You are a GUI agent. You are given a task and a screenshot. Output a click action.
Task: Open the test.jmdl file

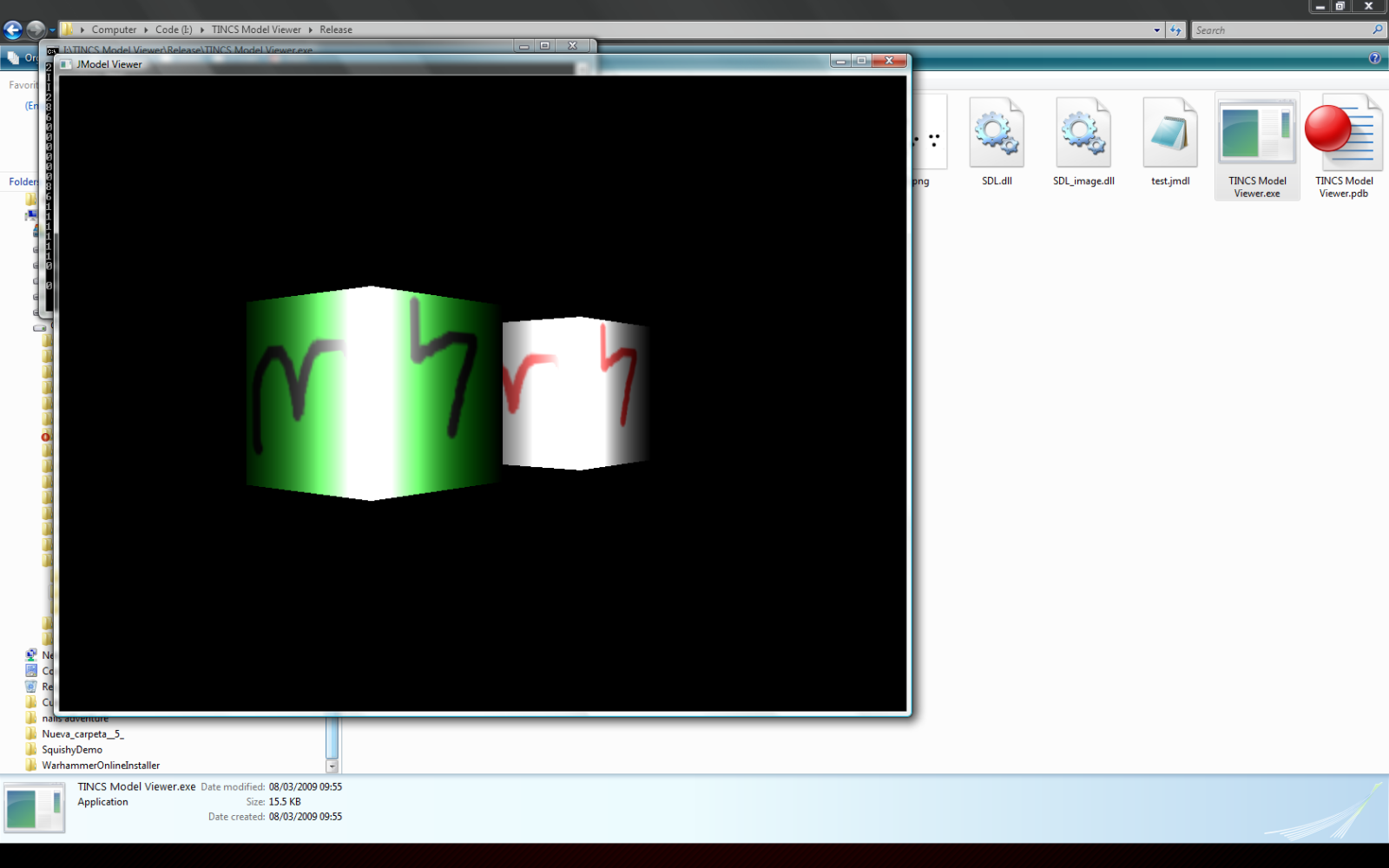1170,135
